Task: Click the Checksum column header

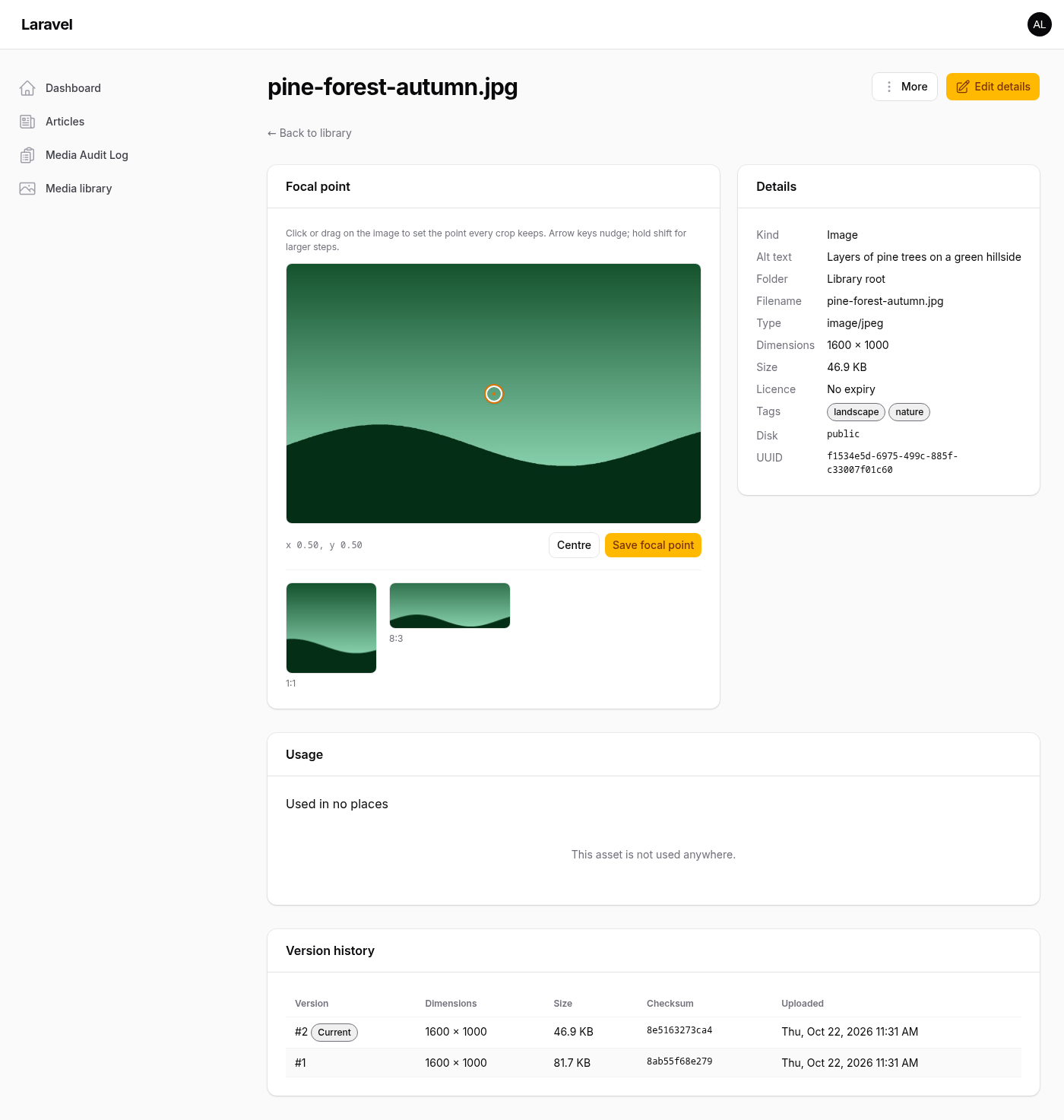Action: [670, 1004]
